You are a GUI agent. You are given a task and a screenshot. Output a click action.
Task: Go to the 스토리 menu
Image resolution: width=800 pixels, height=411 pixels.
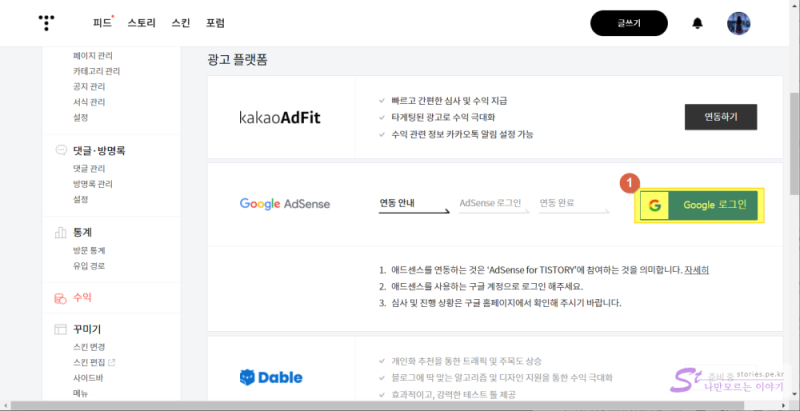(141, 23)
